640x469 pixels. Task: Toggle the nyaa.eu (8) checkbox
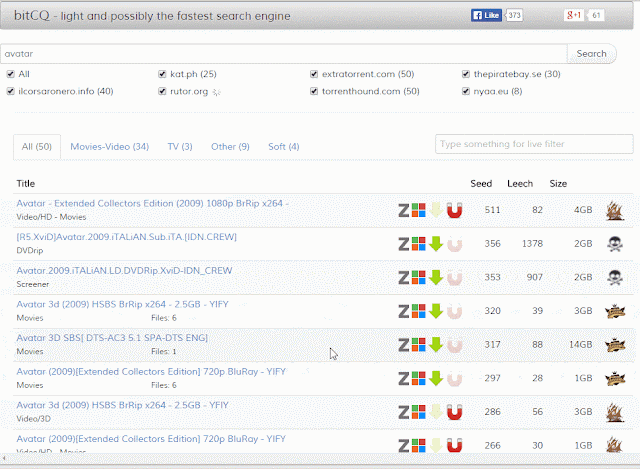pos(466,91)
